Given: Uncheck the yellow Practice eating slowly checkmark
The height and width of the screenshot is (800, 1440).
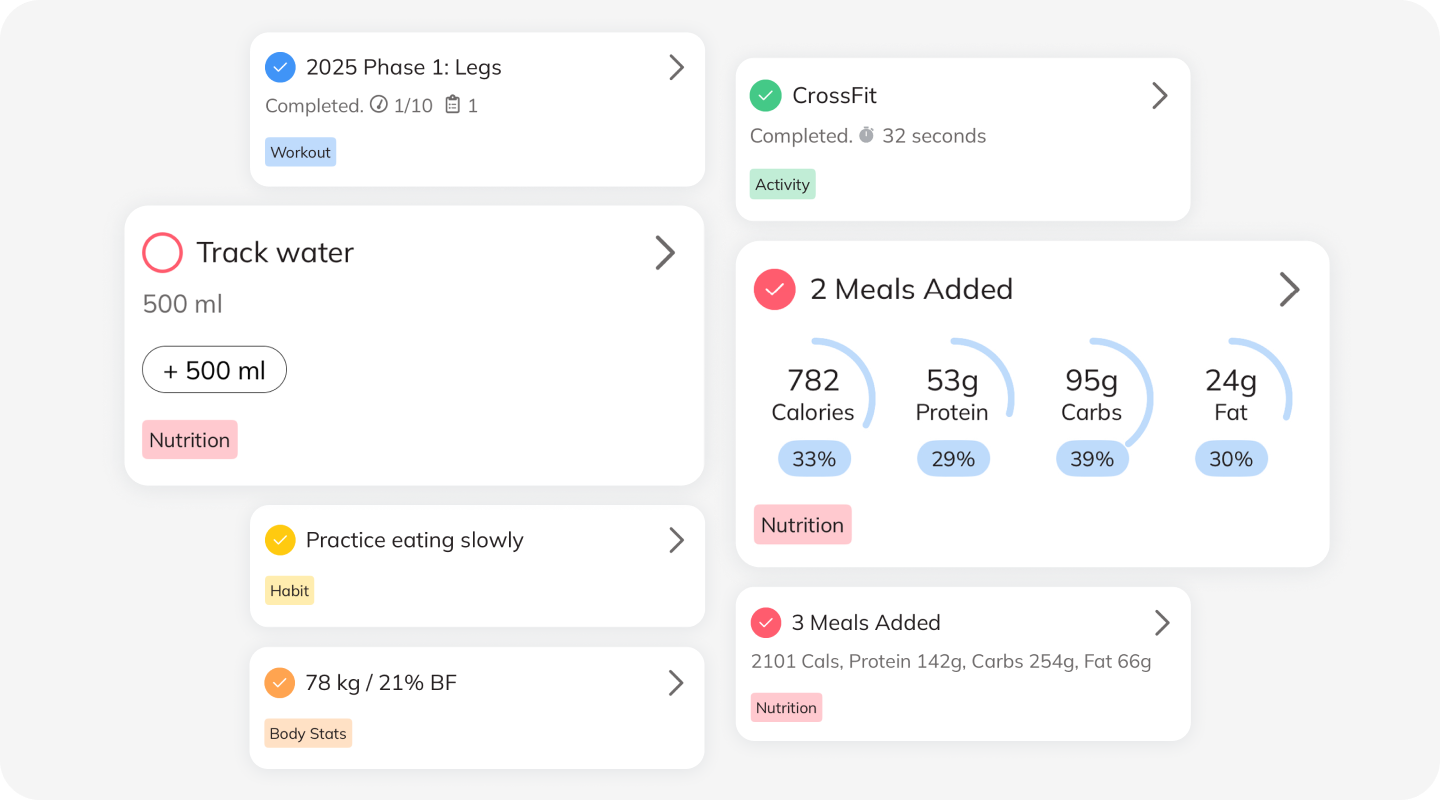Looking at the screenshot, I should pos(280,540).
